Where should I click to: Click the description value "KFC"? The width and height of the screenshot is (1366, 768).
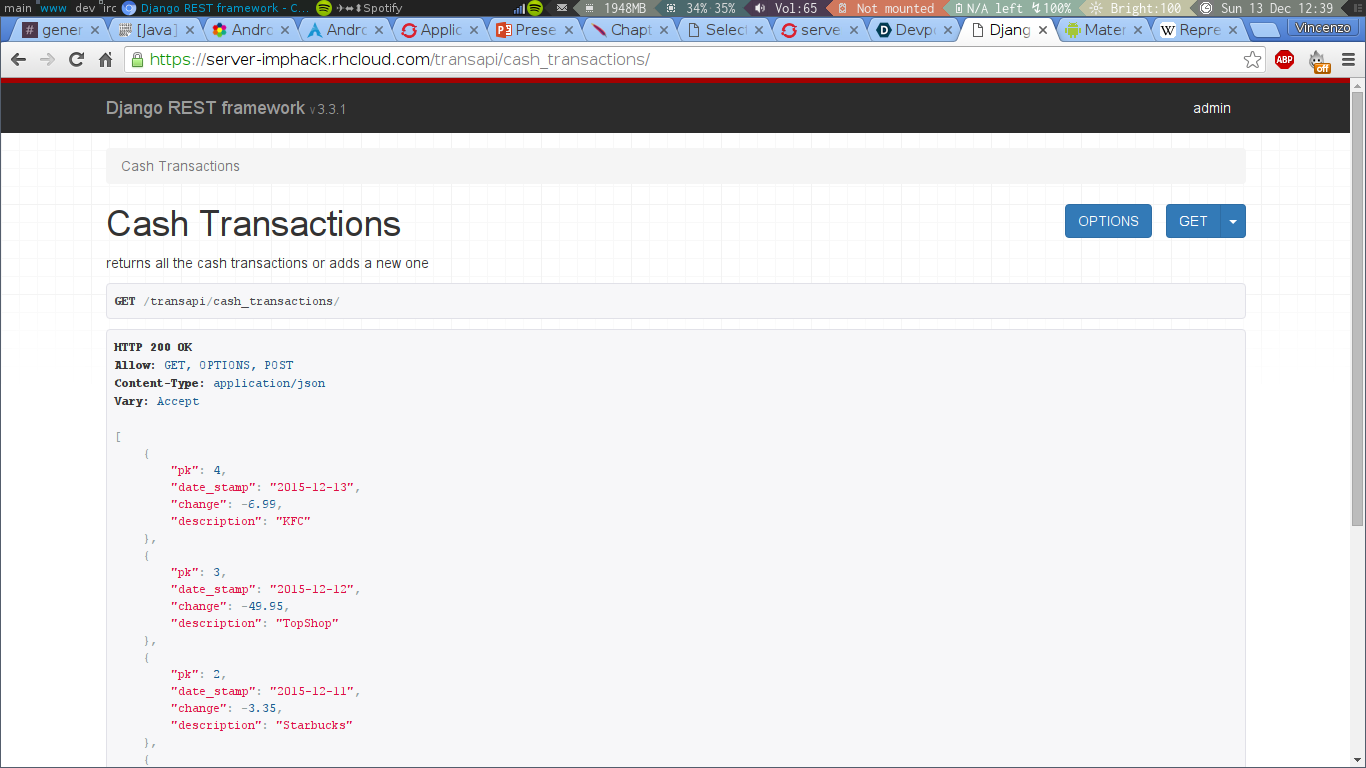293,521
